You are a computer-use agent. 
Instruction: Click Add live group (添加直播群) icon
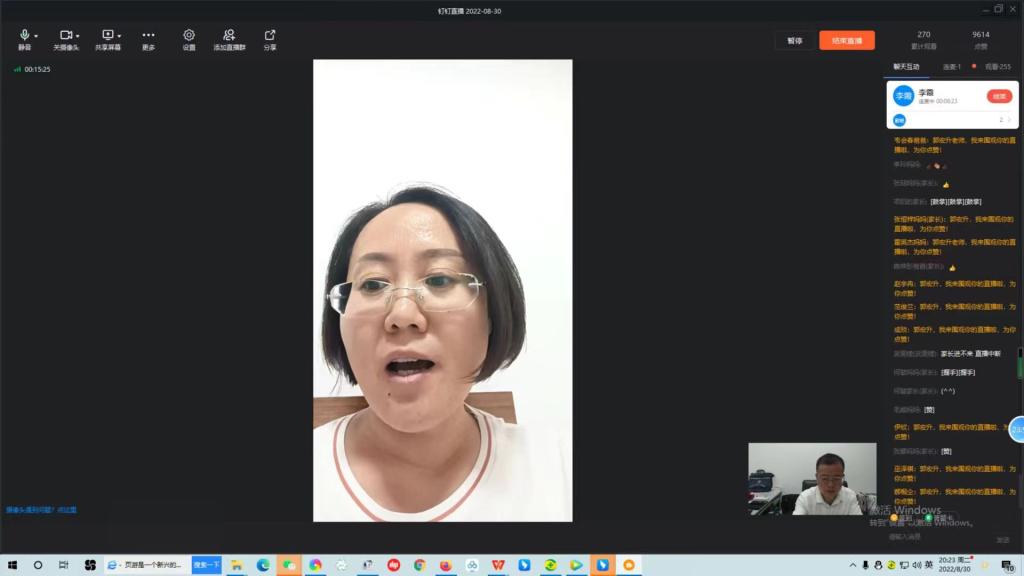pos(229,39)
